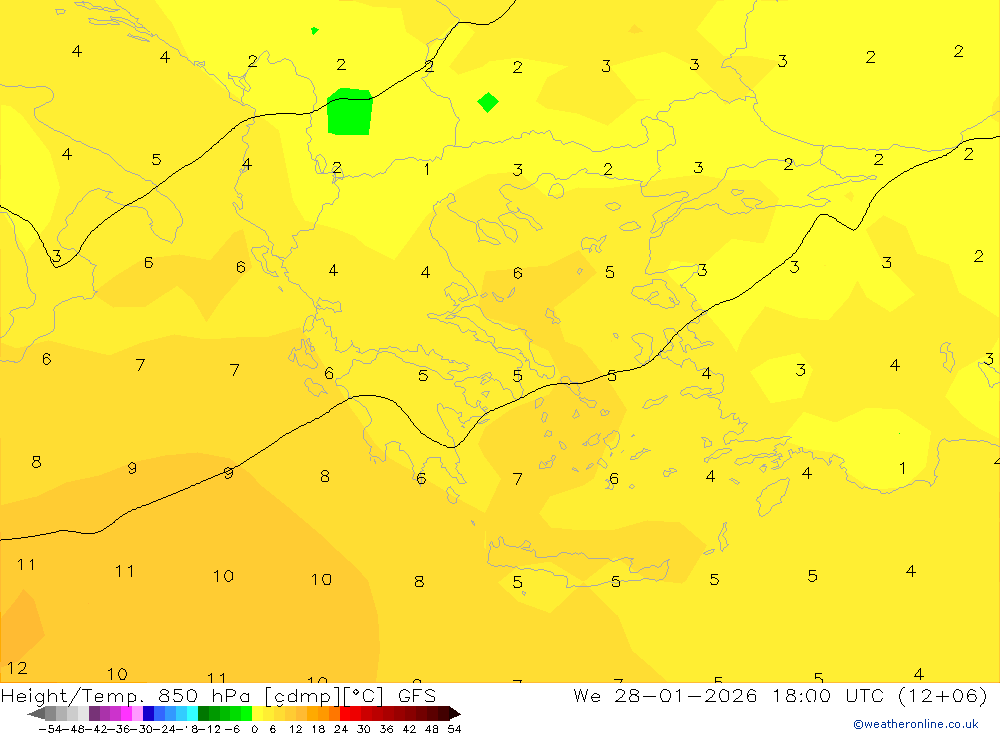Pick the cyan legend swatch
This screenshot has height=733, width=1000.
click(192, 714)
